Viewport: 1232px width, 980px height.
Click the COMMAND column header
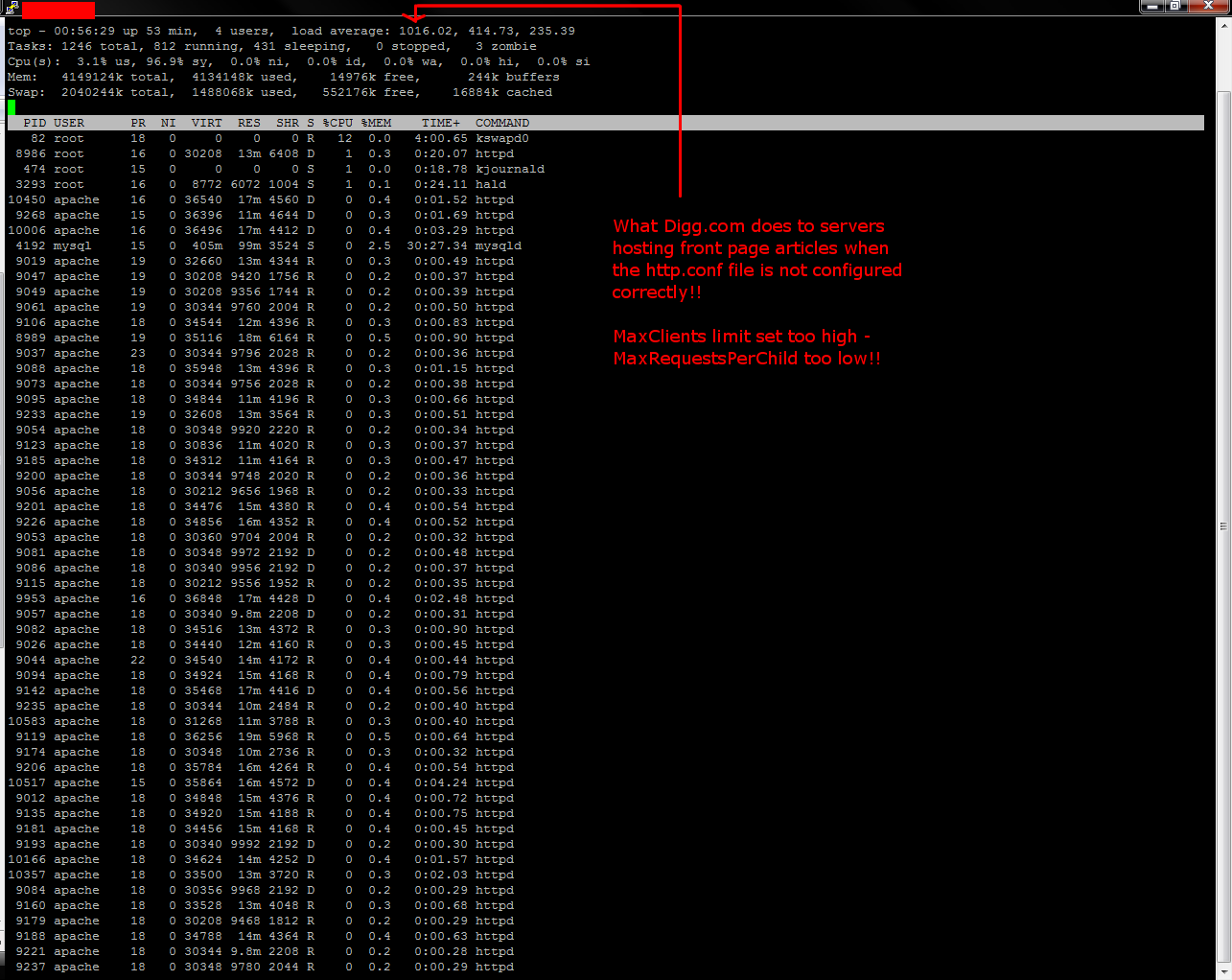click(502, 123)
